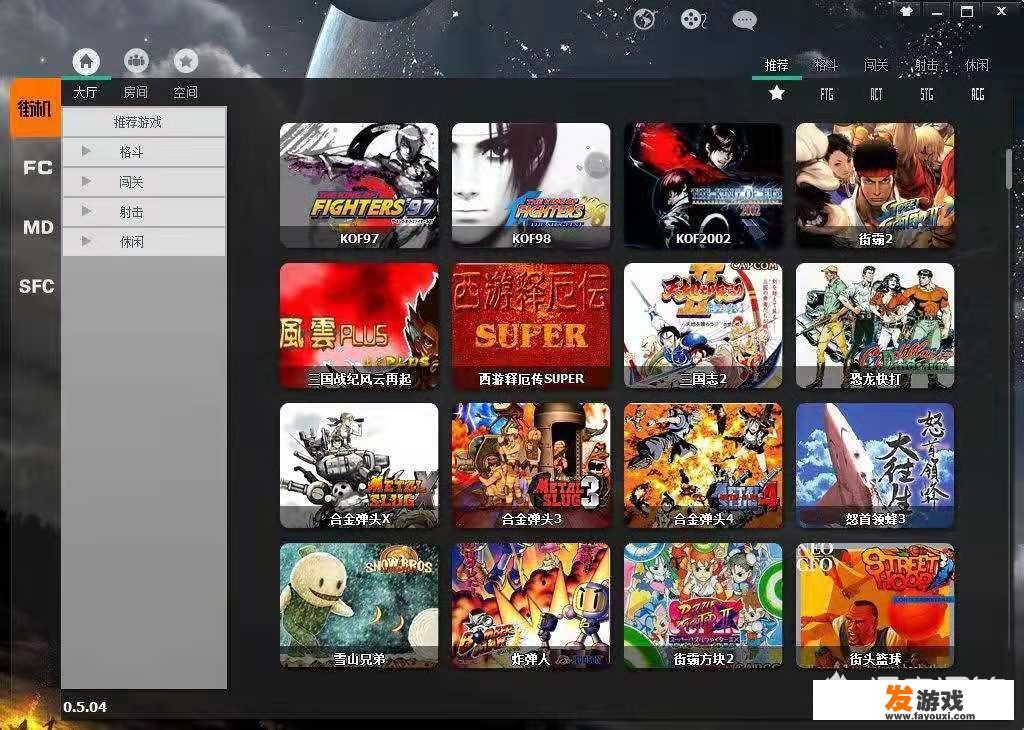This screenshot has width=1024, height=730.
Task: Open the 合金弹头4 game thumbnail
Action: (703, 466)
